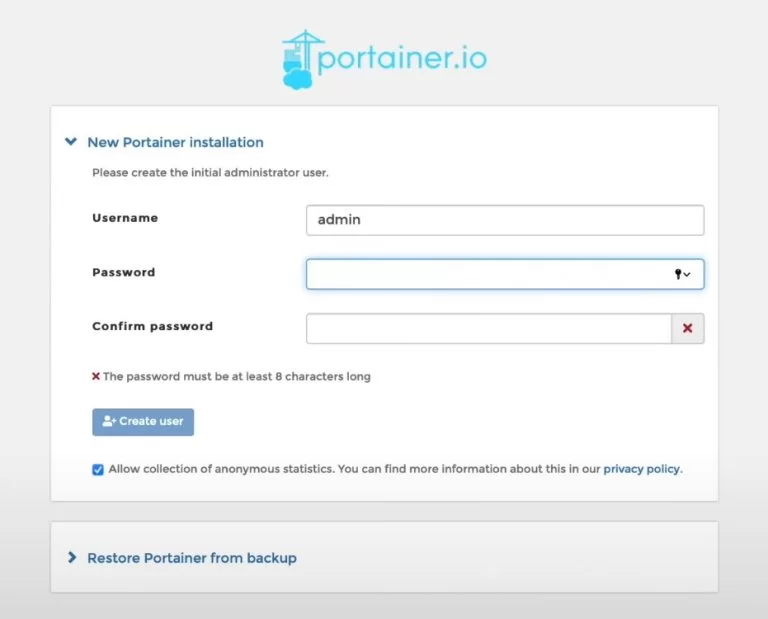Select the Confirm password input field
The width and height of the screenshot is (768, 619).
click(x=488, y=328)
